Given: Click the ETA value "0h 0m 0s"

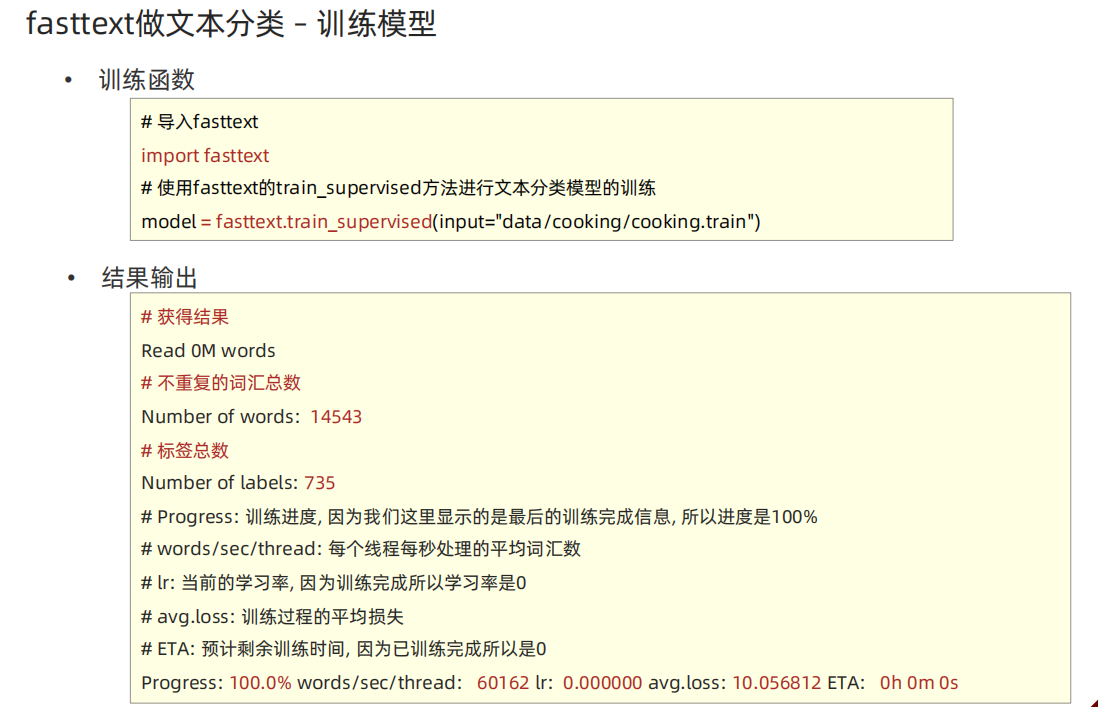Looking at the screenshot, I should pos(919,682).
